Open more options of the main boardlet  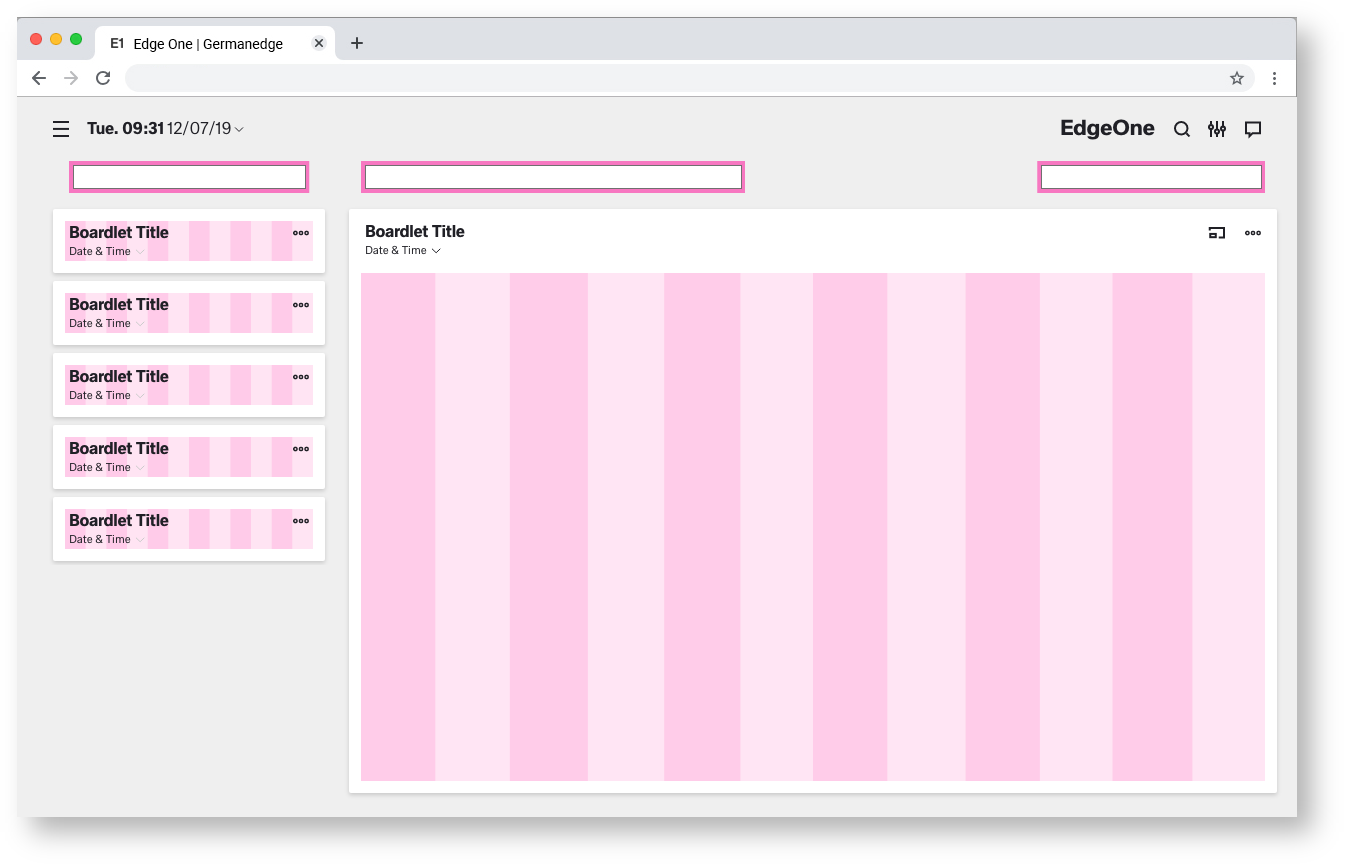(1253, 233)
